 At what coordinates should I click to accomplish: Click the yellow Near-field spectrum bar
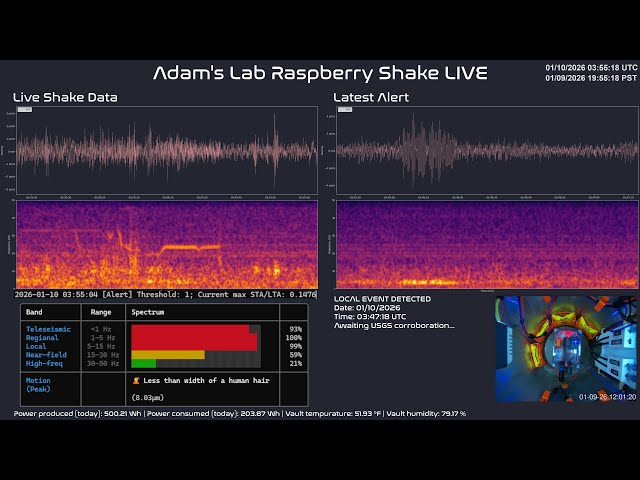pos(168,355)
